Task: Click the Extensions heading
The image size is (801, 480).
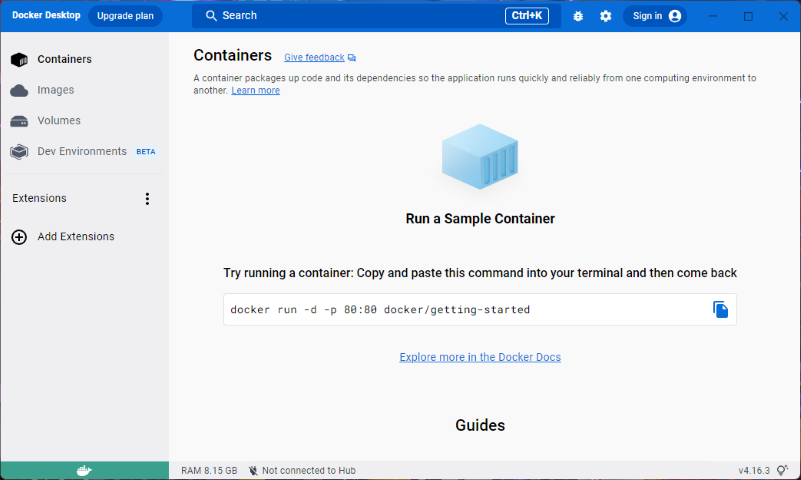Action: 39,198
